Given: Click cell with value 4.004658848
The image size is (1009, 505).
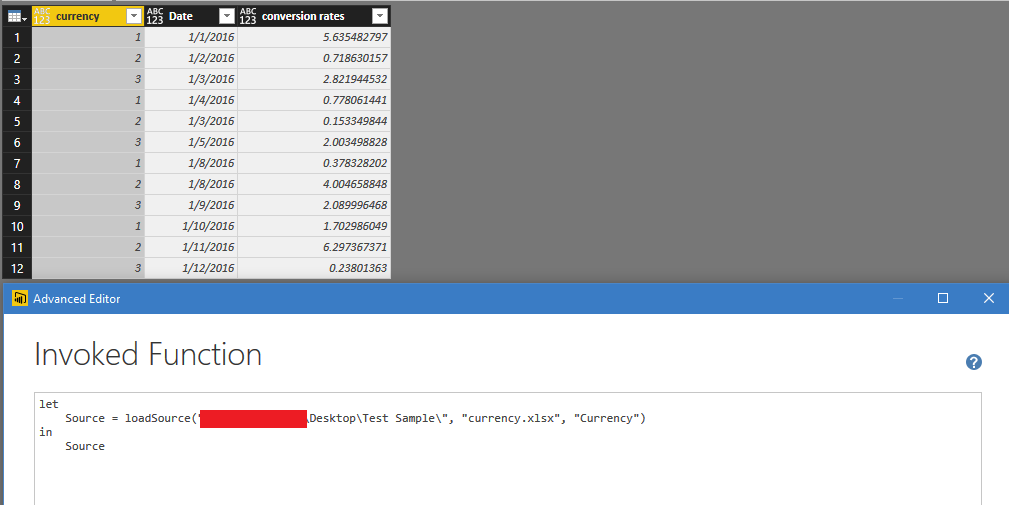Looking at the screenshot, I should tap(314, 184).
